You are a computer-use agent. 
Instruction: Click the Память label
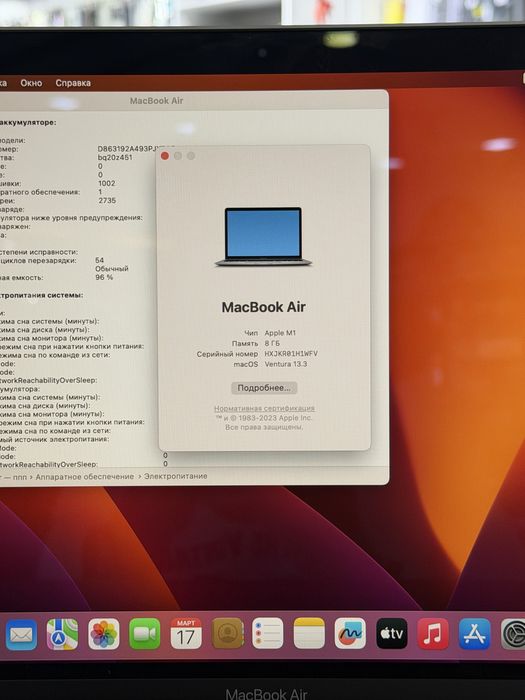click(245, 344)
